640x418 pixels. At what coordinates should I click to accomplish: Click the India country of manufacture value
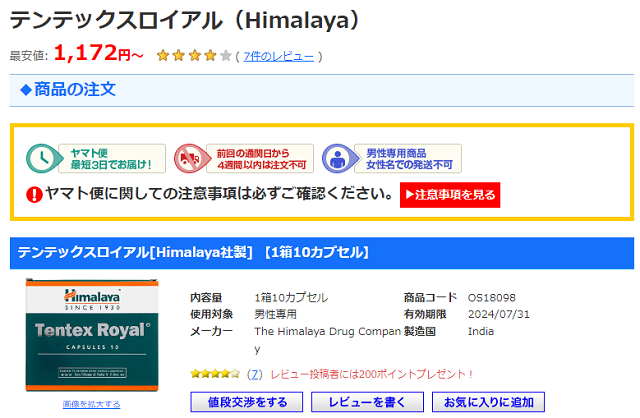pos(480,331)
